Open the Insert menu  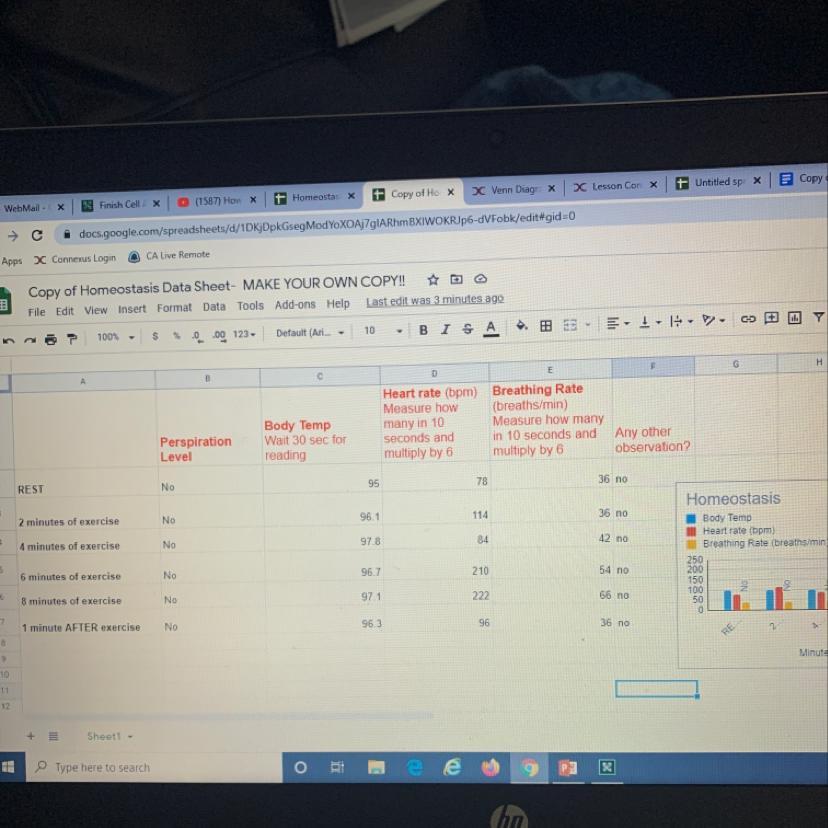131,309
